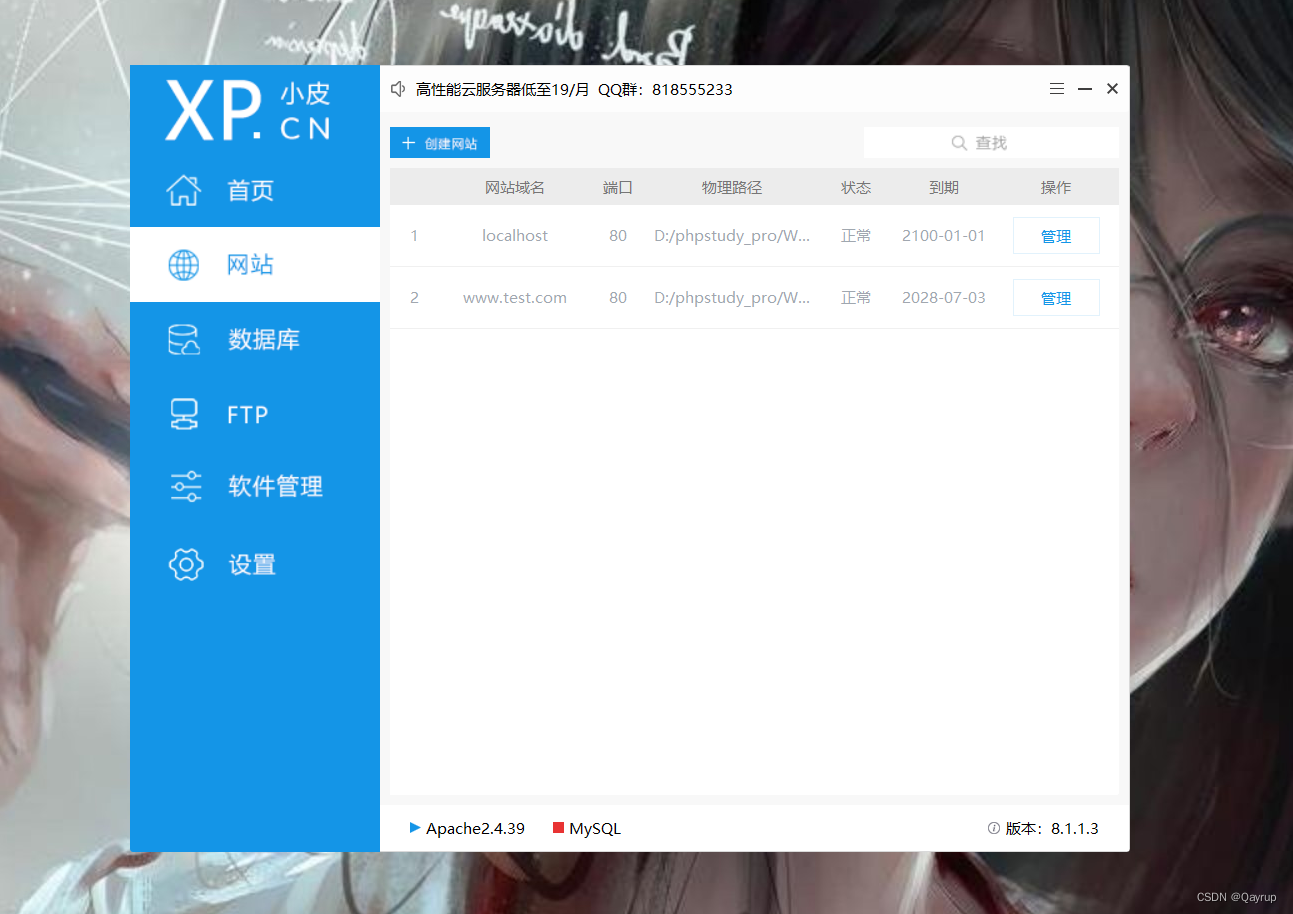Close the phpstudy window
Screen dimensions: 1293x914
tap(1112, 89)
